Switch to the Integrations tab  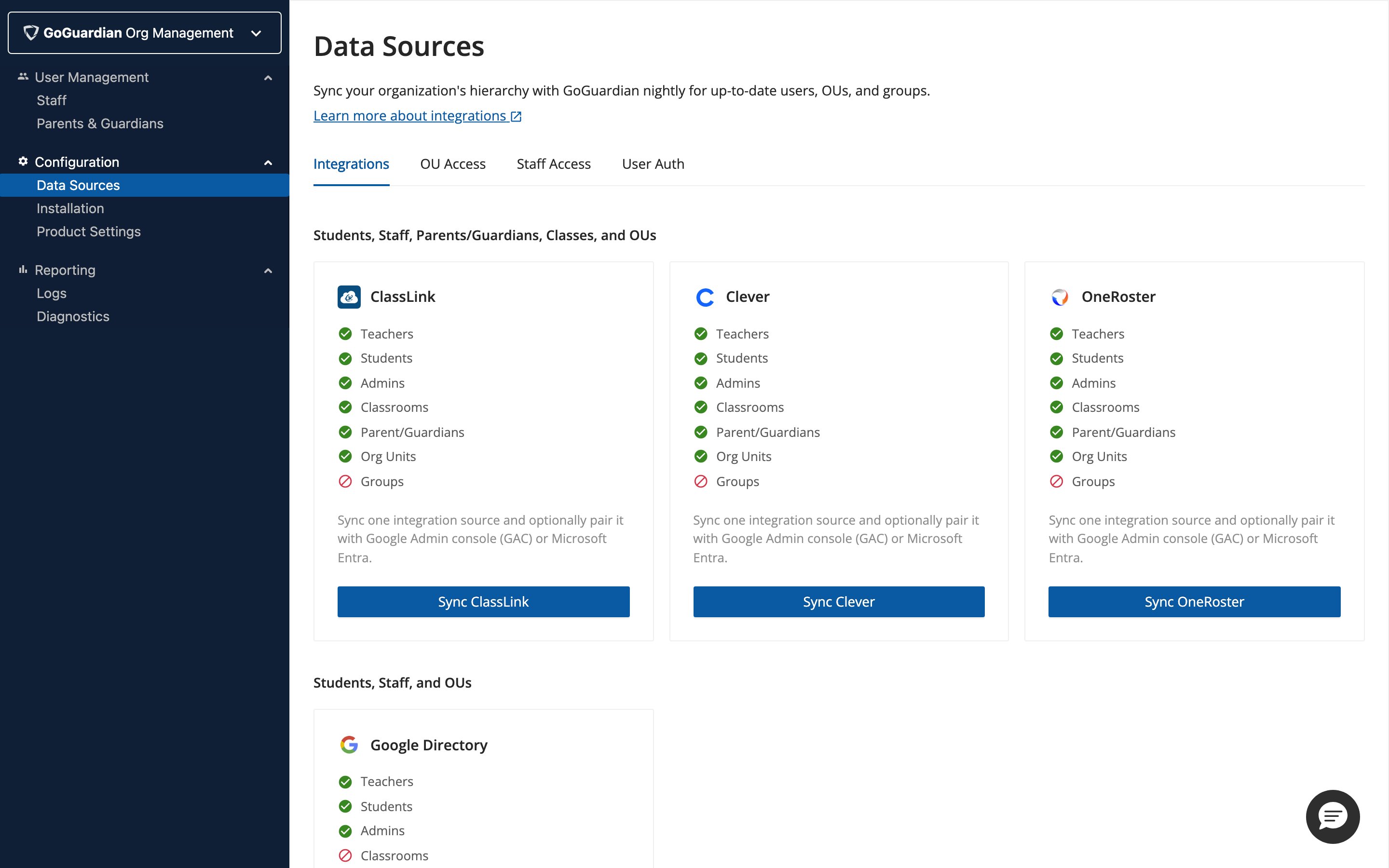coord(351,164)
